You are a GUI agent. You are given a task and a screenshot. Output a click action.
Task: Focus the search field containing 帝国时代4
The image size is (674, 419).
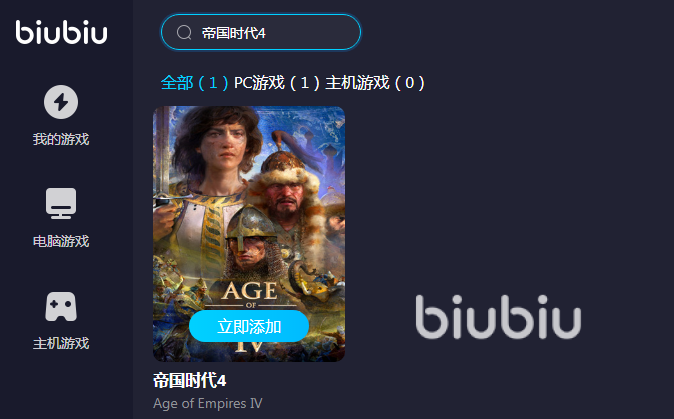[261, 32]
